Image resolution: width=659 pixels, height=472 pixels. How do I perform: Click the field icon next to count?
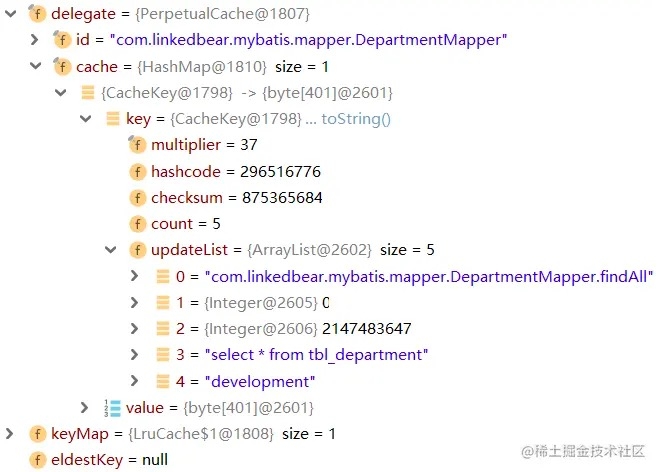click(137, 223)
